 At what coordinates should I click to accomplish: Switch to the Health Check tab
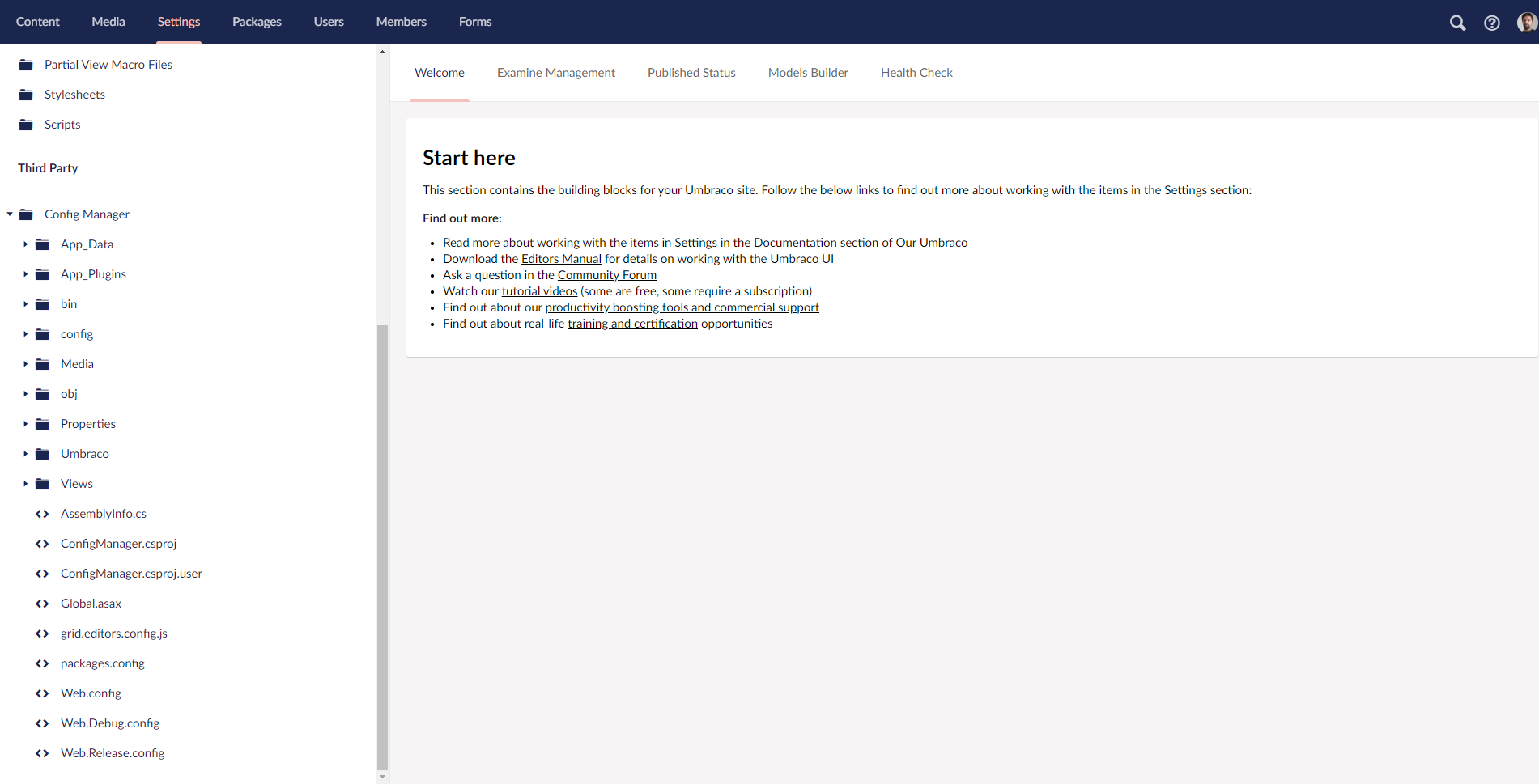(x=916, y=73)
